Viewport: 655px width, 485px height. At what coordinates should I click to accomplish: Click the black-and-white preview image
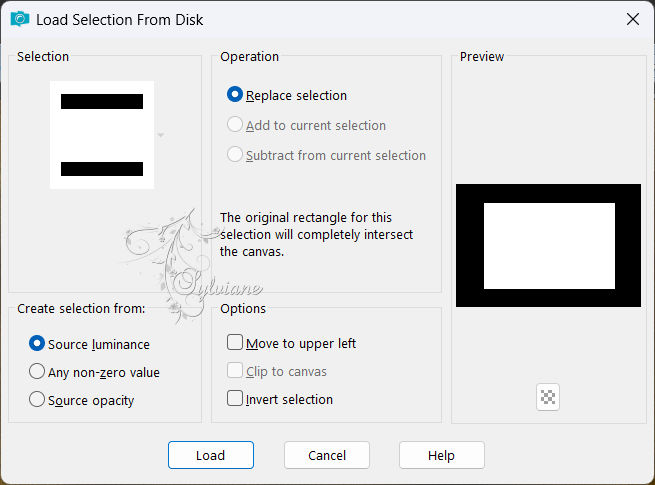pyautogui.click(x=548, y=246)
